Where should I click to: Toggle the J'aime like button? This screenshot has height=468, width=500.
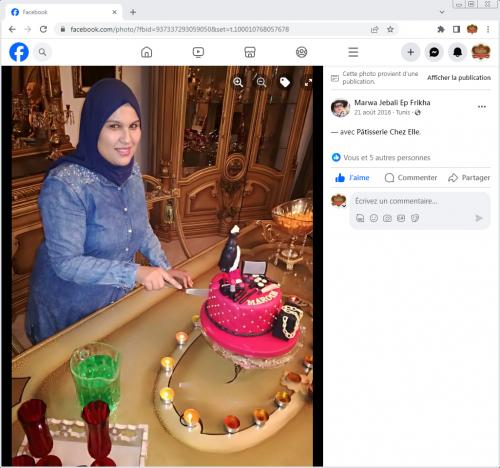(352, 178)
